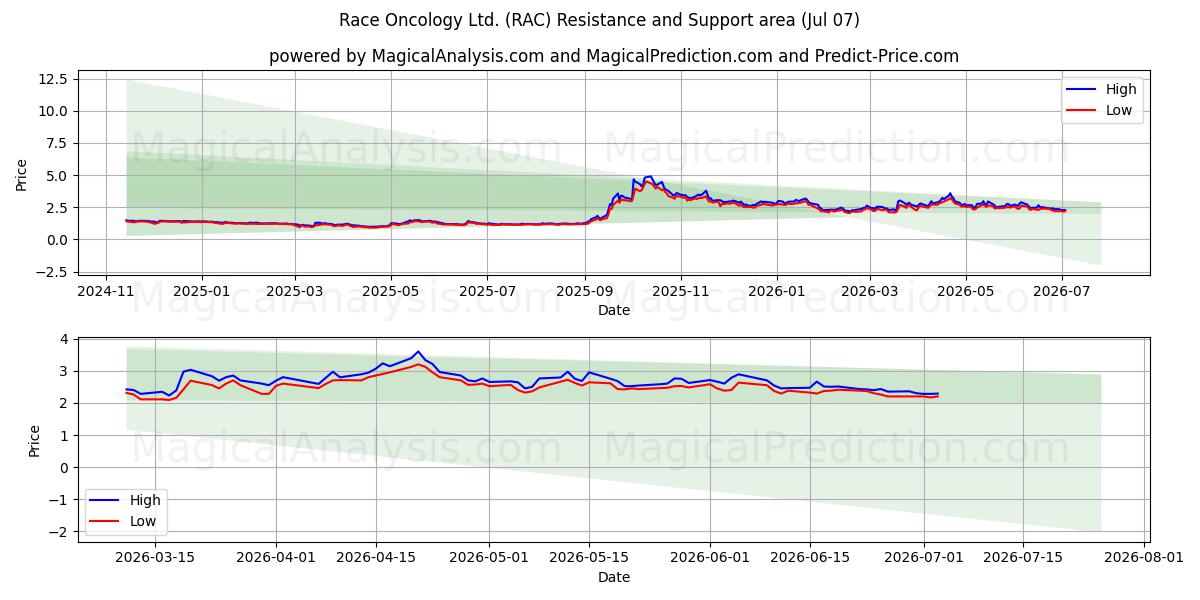The height and width of the screenshot is (600, 1200).
Task: Click the '2026-07' x-axis label on top chart
Action: click(x=1061, y=291)
